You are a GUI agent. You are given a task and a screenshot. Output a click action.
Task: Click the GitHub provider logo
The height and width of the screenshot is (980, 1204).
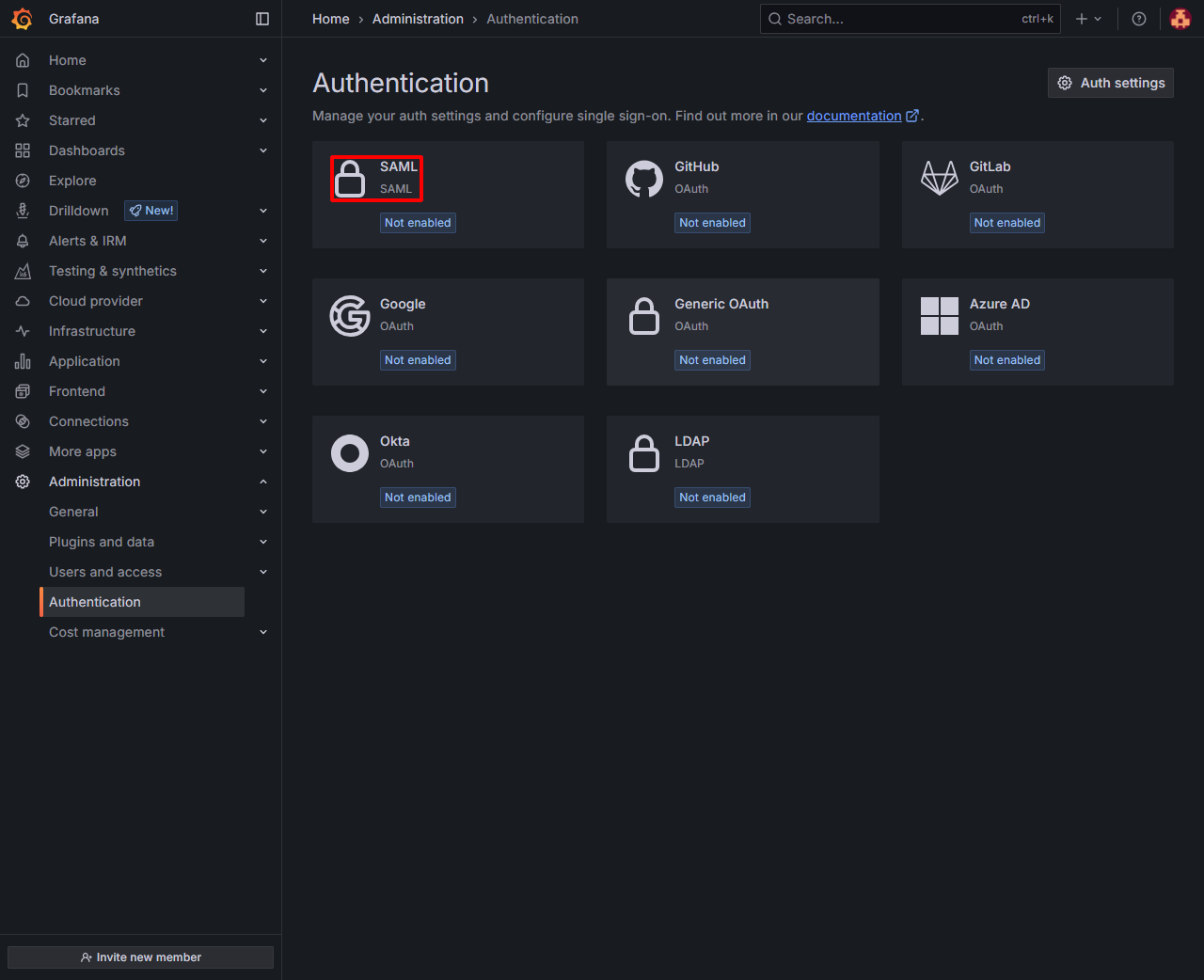pos(644,179)
